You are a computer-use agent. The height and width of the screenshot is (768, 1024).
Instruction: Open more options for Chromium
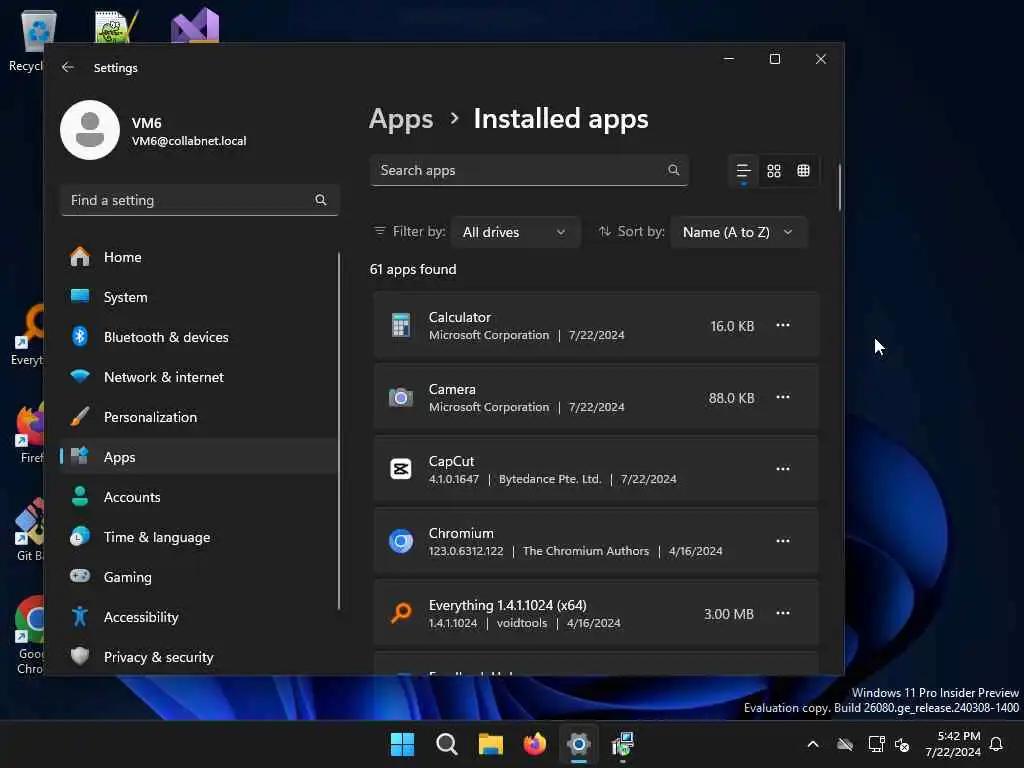(782, 541)
